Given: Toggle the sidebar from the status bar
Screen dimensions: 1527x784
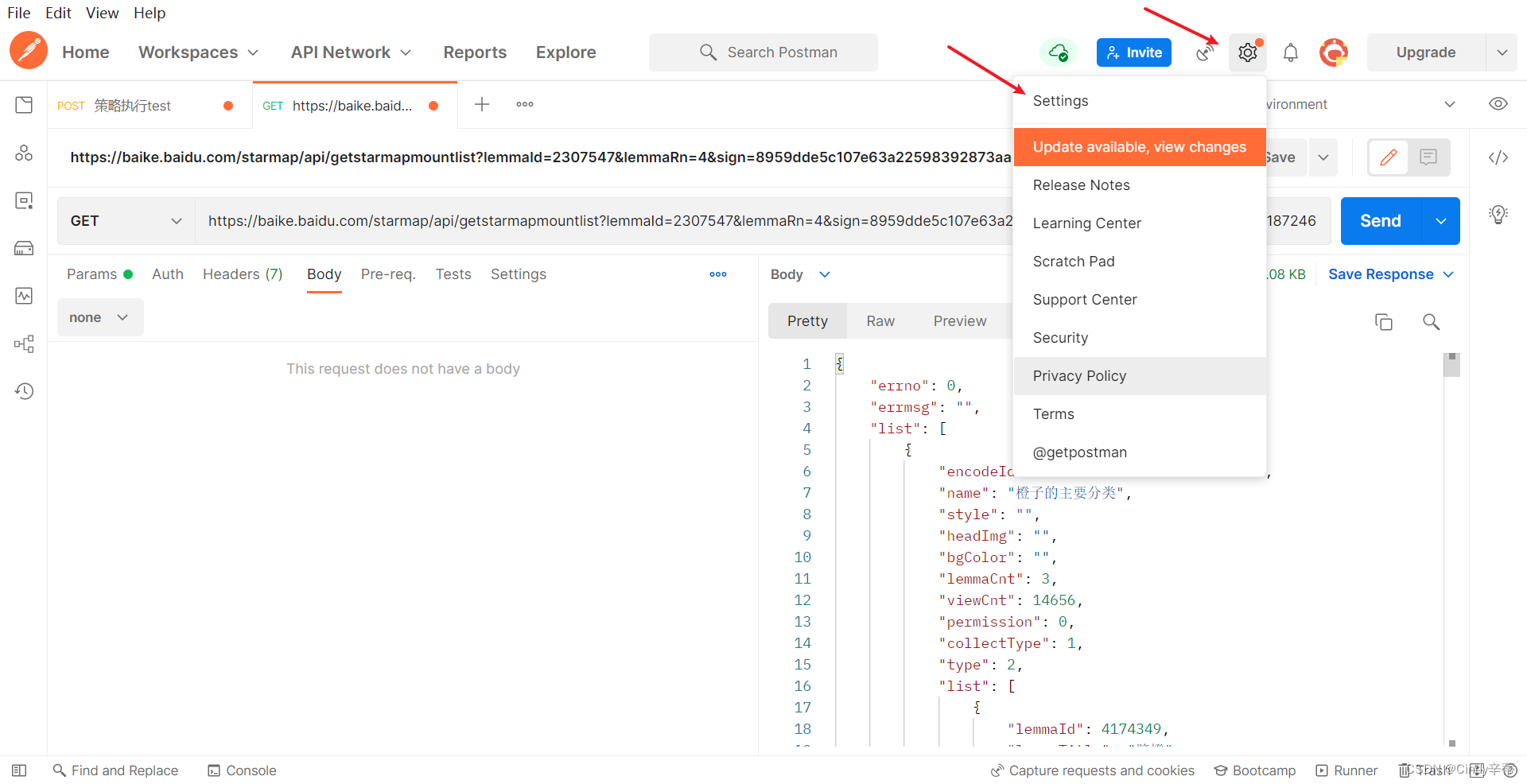Looking at the screenshot, I should tap(19, 770).
